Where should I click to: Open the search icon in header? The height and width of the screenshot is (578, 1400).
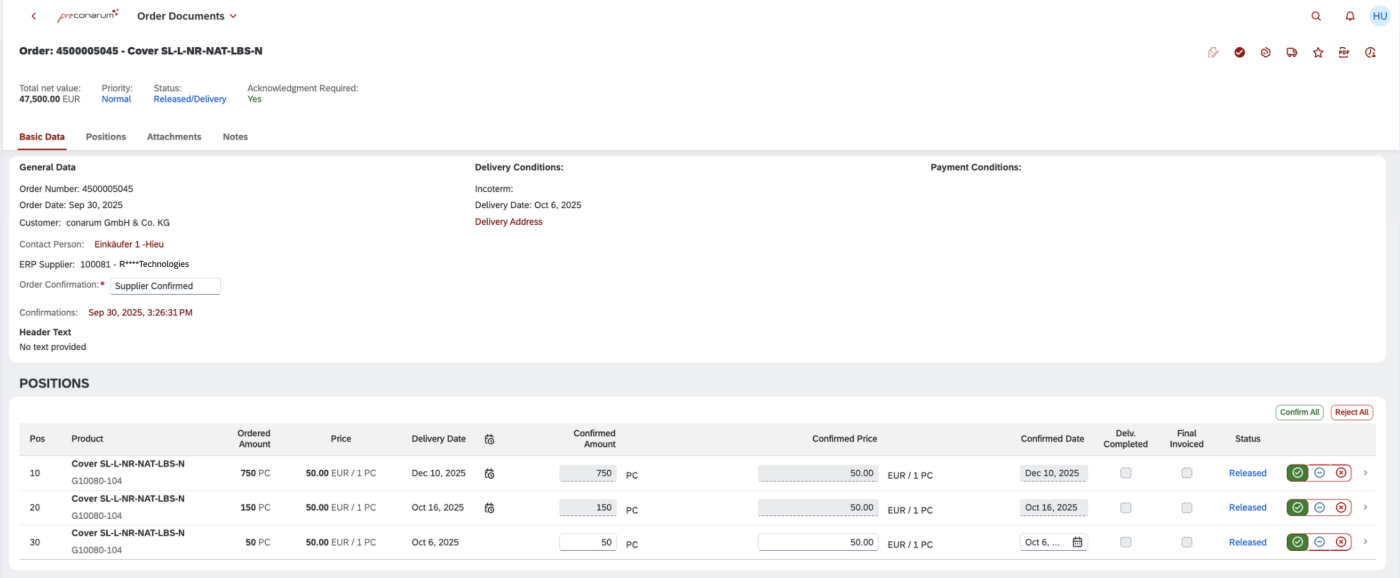[1316, 16]
